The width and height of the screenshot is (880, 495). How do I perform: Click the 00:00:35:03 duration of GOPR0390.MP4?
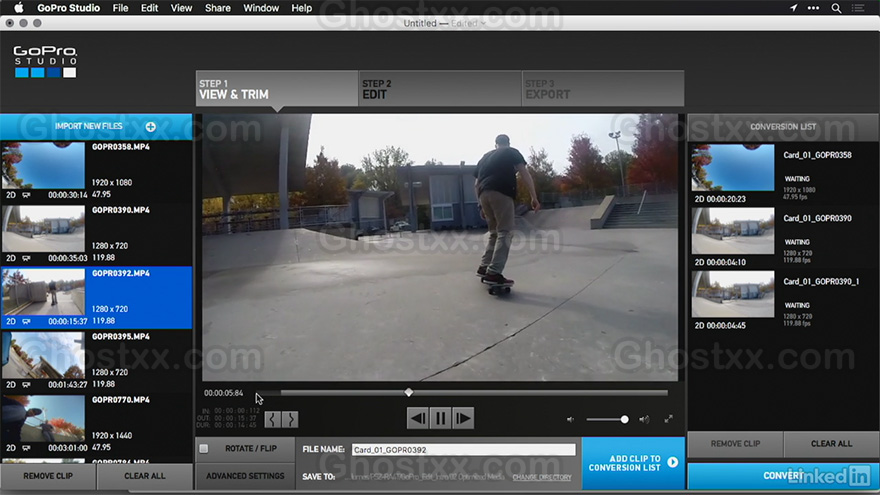click(x=67, y=258)
